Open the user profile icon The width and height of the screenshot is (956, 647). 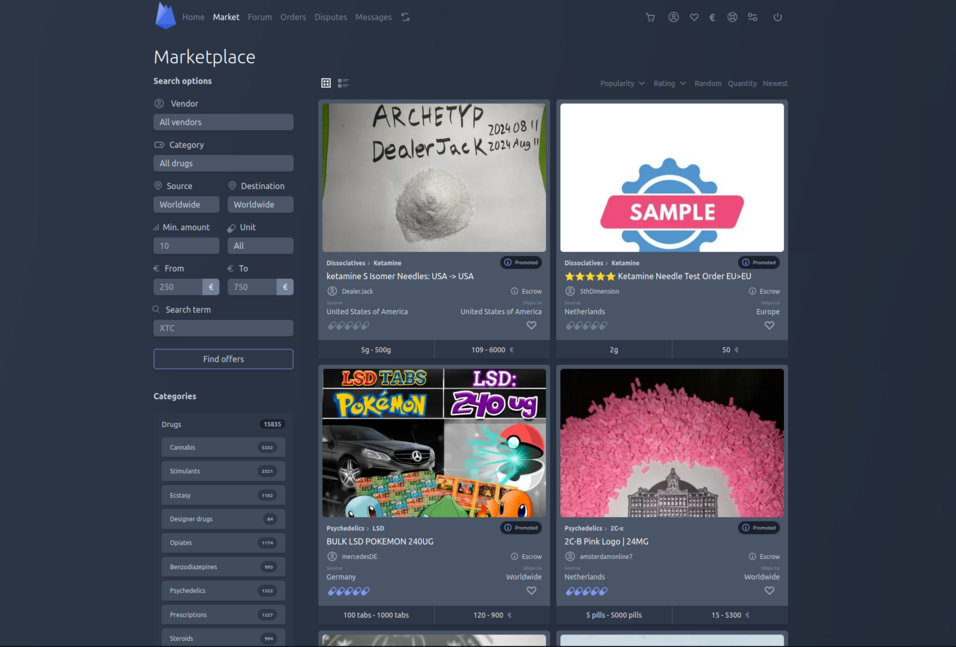tap(674, 17)
